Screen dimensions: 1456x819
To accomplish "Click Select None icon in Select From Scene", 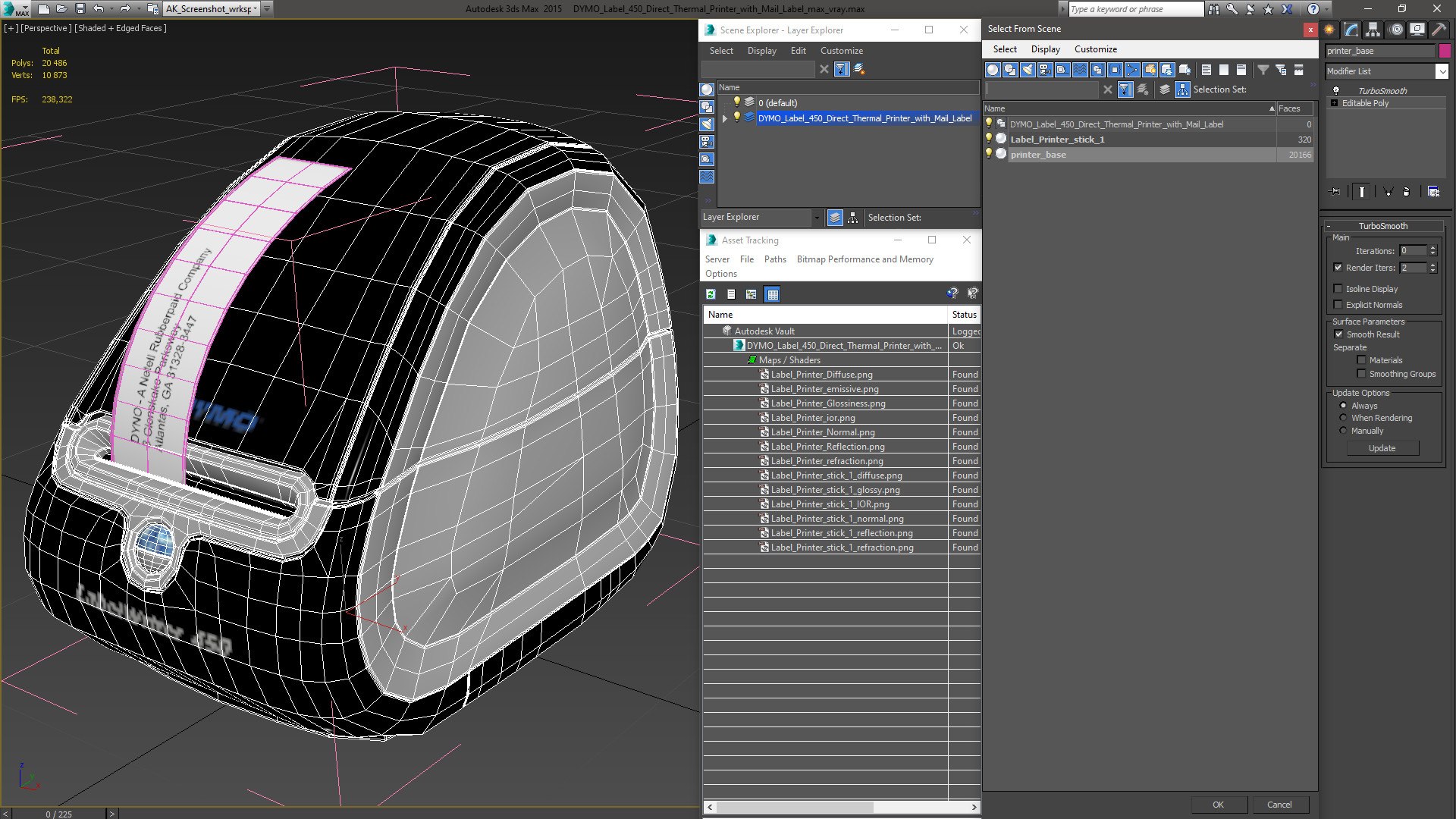I will click(1224, 70).
